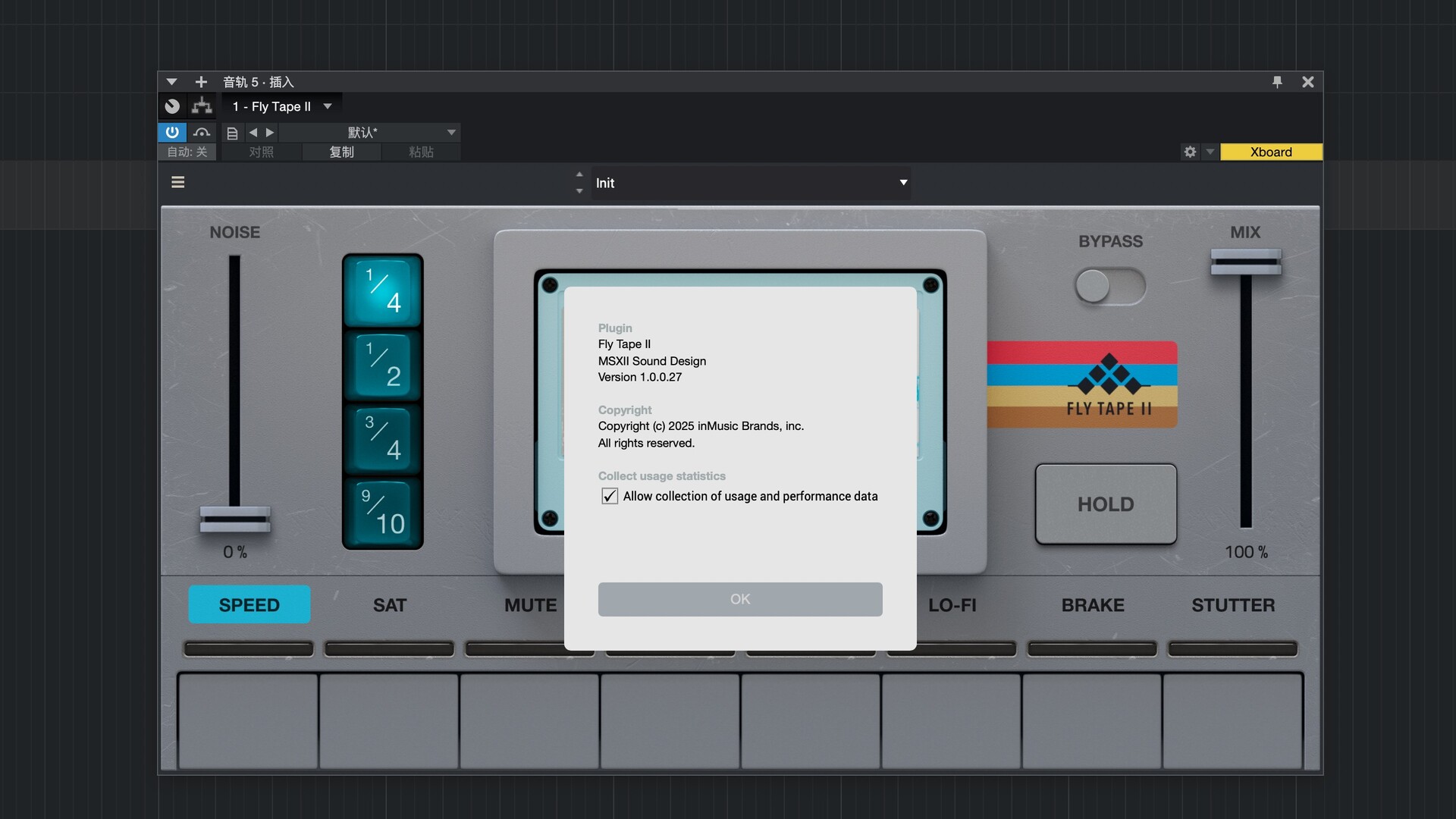Click the MIX slider handle

click(1245, 262)
